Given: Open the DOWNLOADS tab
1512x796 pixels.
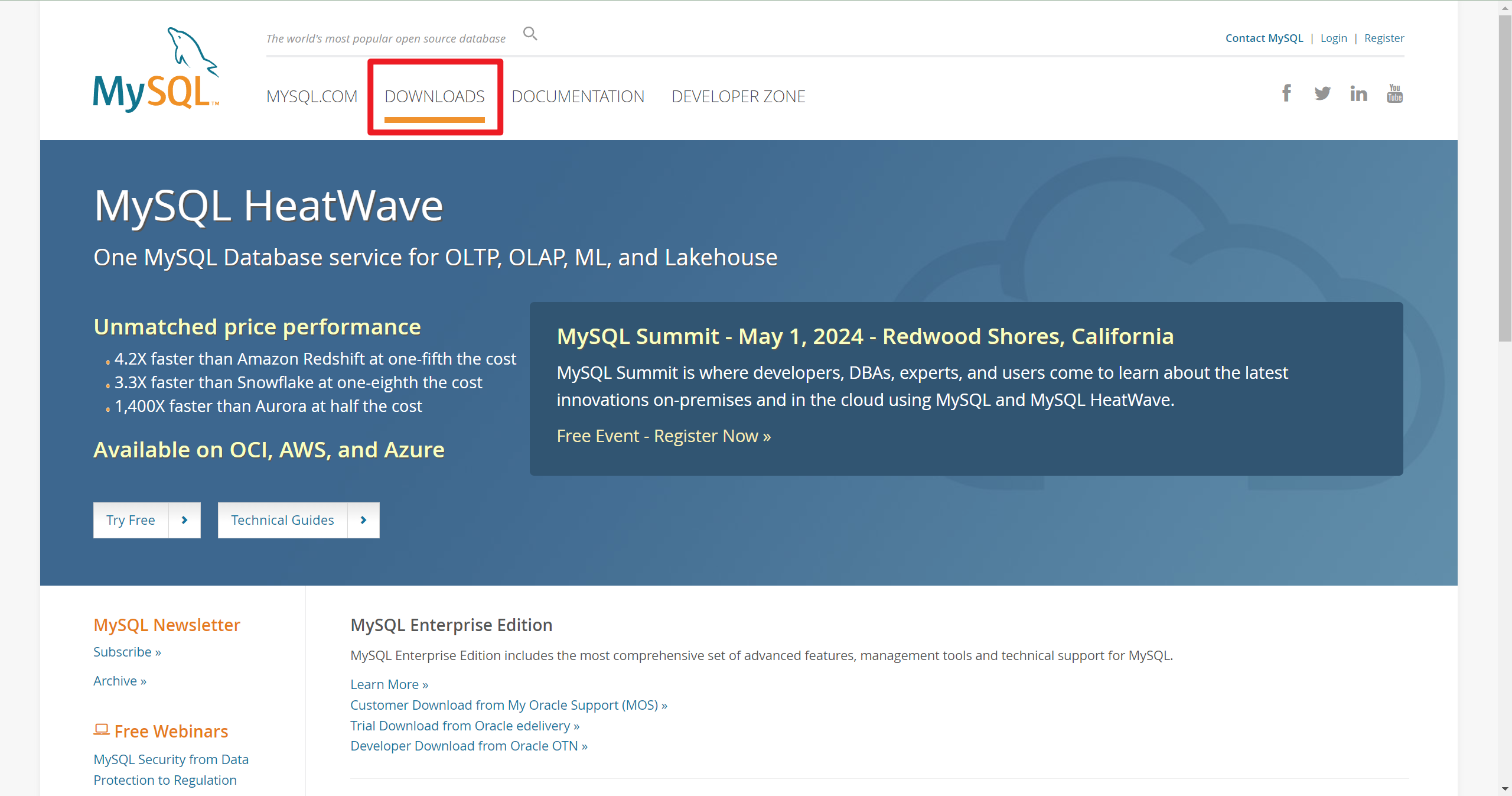Looking at the screenshot, I should (x=435, y=96).
